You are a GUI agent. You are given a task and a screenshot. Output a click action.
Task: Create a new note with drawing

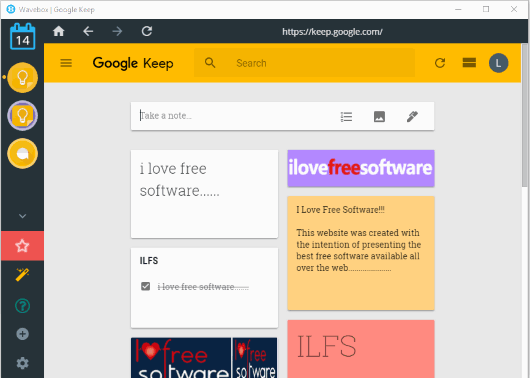click(412, 117)
